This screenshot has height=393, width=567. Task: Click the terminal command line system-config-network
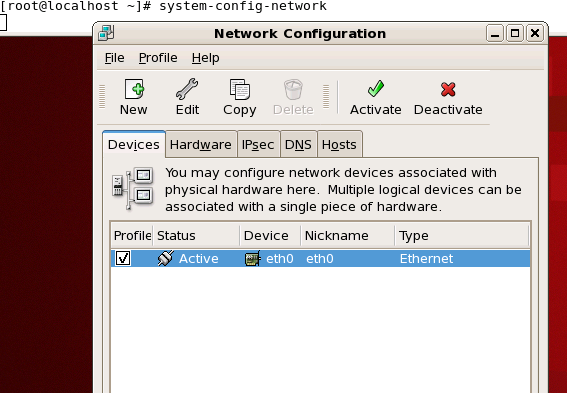pos(243,6)
